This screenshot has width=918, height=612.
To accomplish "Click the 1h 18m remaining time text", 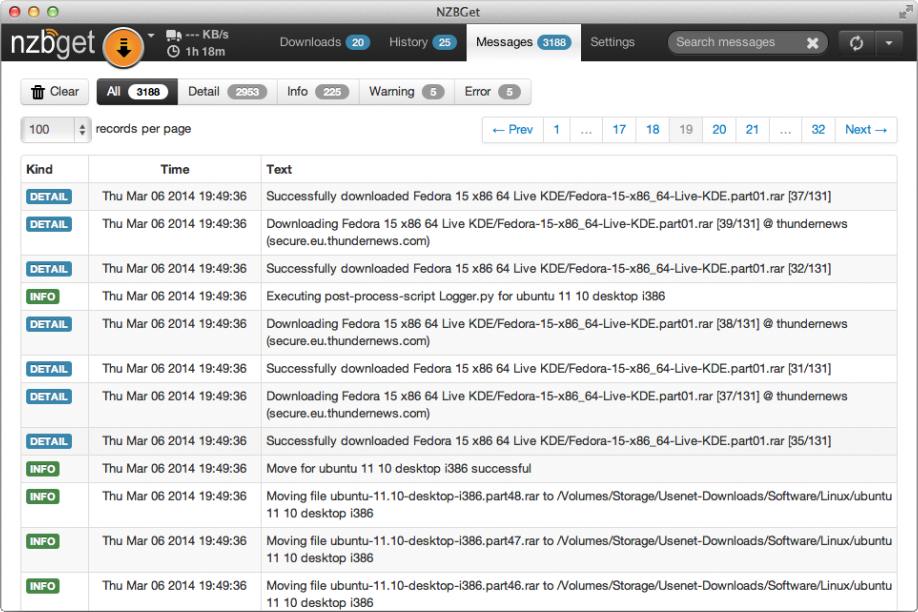I will pos(205,52).
